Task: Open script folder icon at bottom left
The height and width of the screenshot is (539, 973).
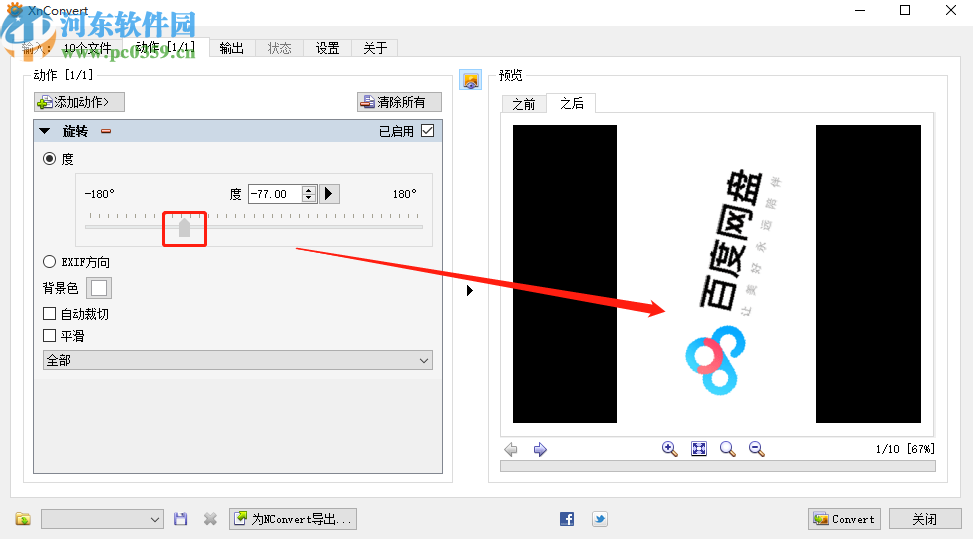Action: [x=23, y=519]
